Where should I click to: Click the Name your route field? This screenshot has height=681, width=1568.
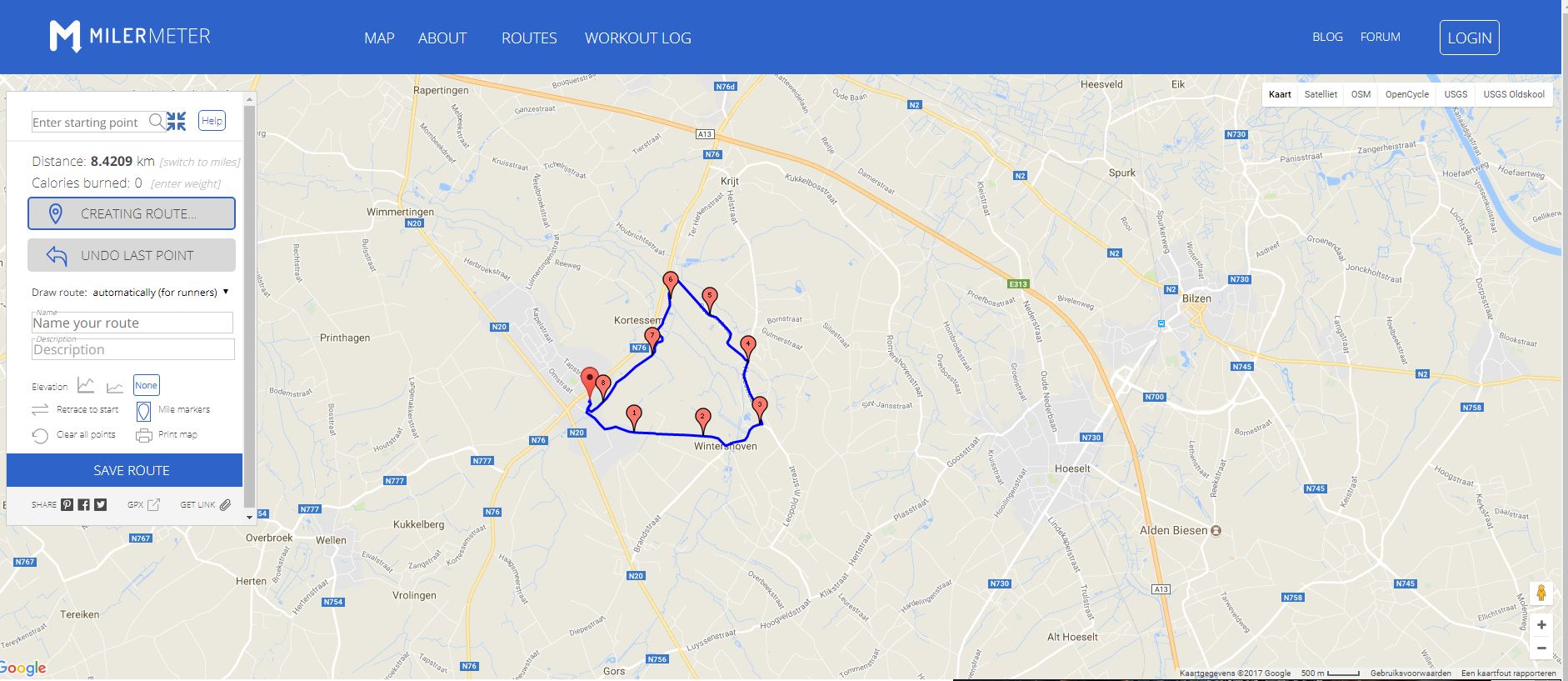pos(132,323)
